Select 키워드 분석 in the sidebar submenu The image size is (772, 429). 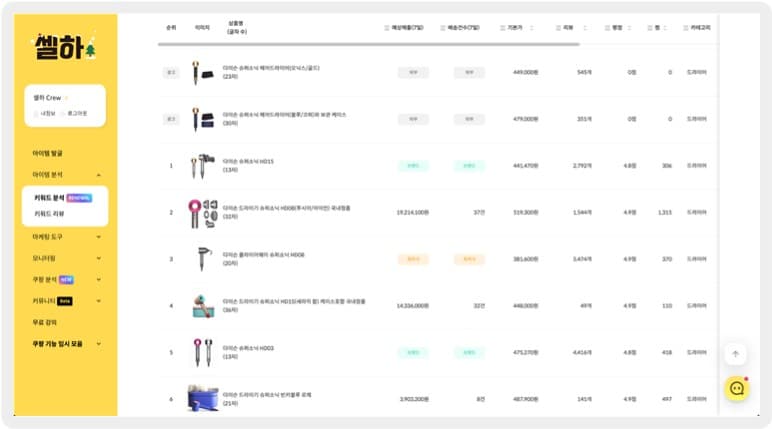[x=49, y=198]
